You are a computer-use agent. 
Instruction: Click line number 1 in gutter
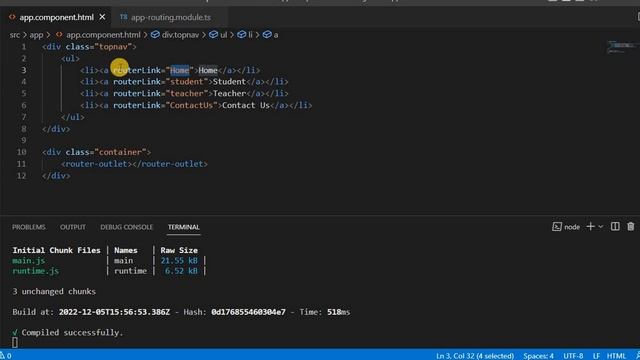coord(24,47)
